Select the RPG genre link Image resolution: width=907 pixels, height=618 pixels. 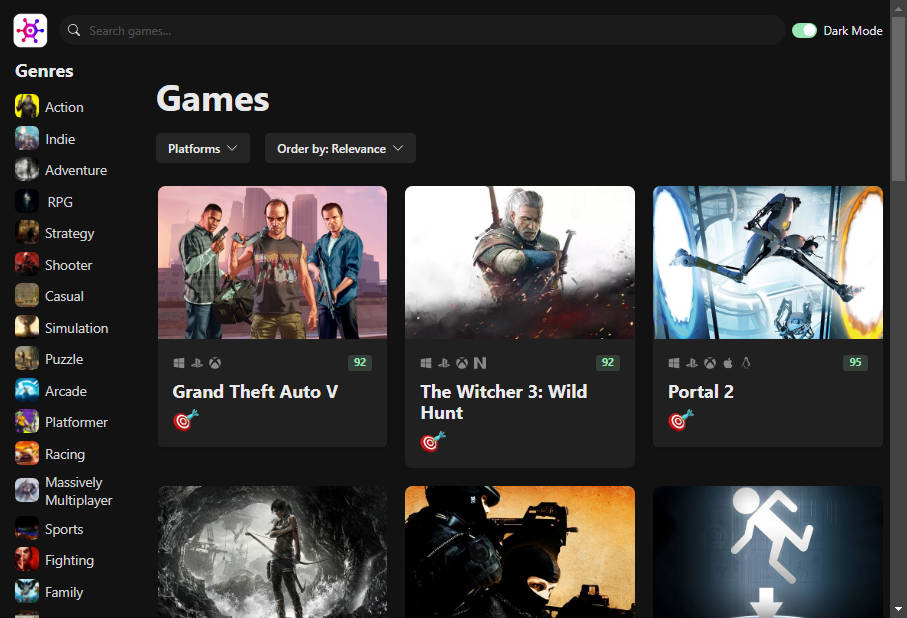click(60, 202)
